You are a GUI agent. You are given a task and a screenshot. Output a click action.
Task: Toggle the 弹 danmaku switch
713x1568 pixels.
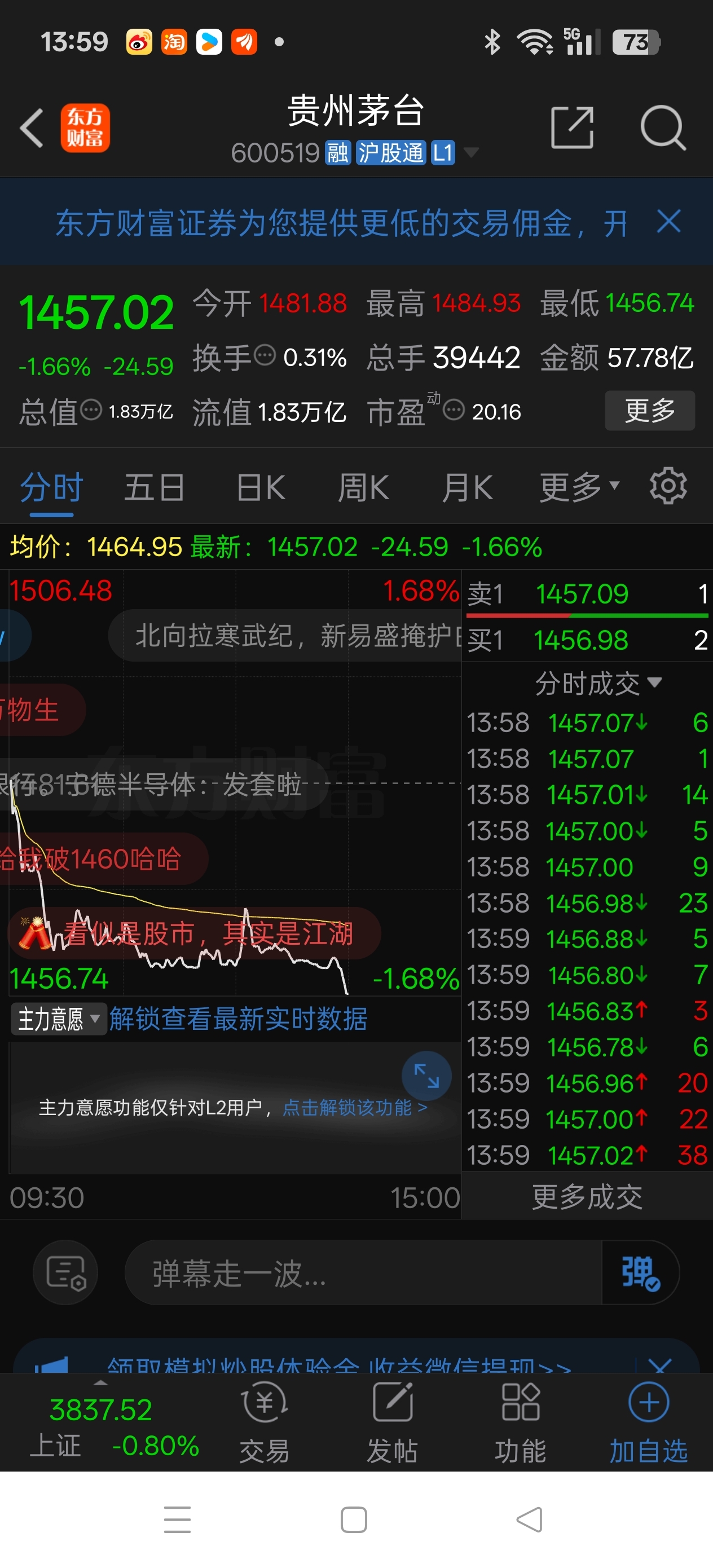point(640,1272)
